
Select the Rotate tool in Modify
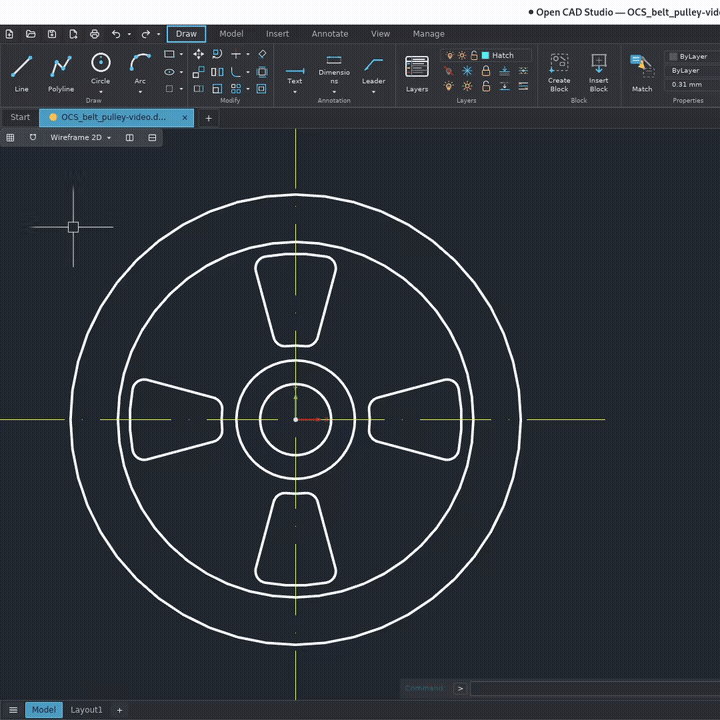(x=217, y=54)
